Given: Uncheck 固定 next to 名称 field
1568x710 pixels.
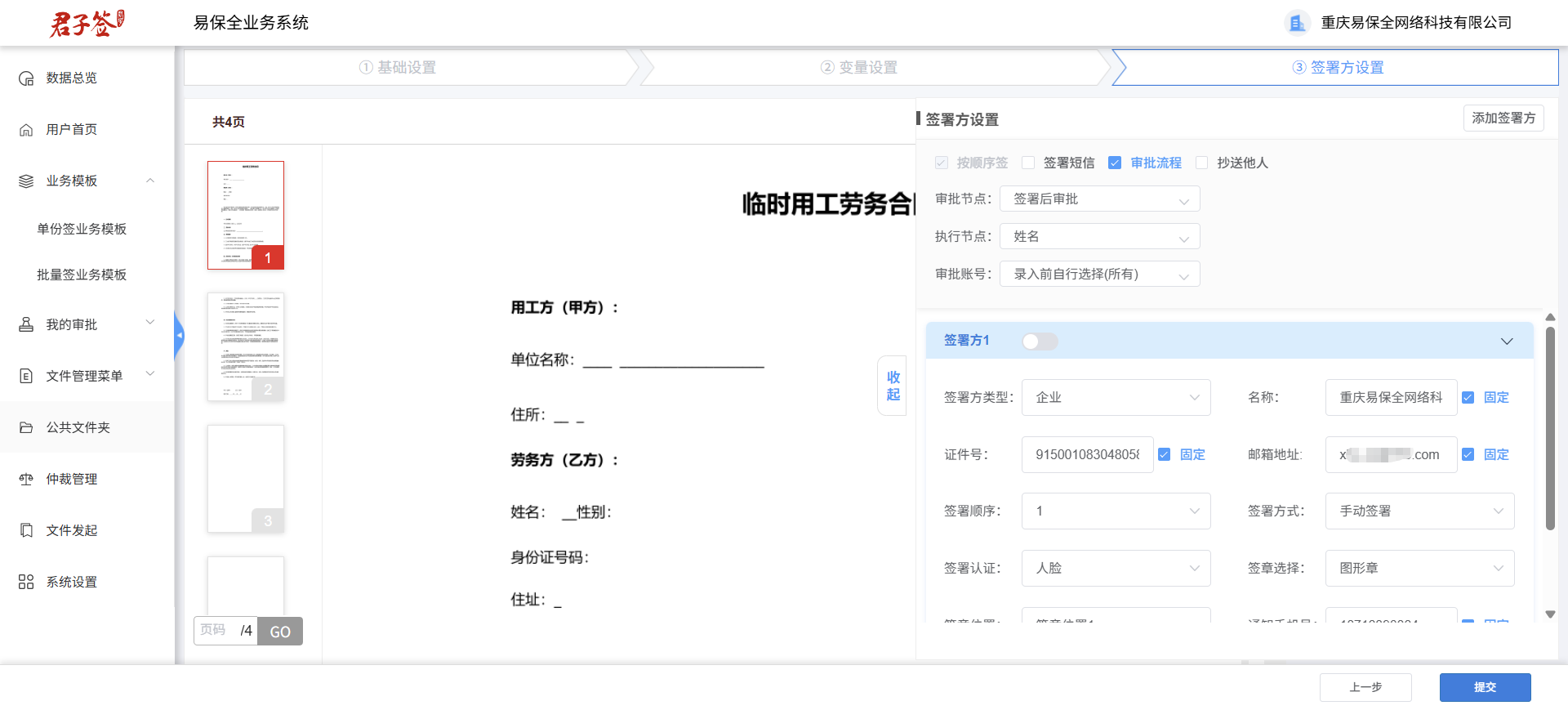Looking at the screenshot, I should (1468, 397).
